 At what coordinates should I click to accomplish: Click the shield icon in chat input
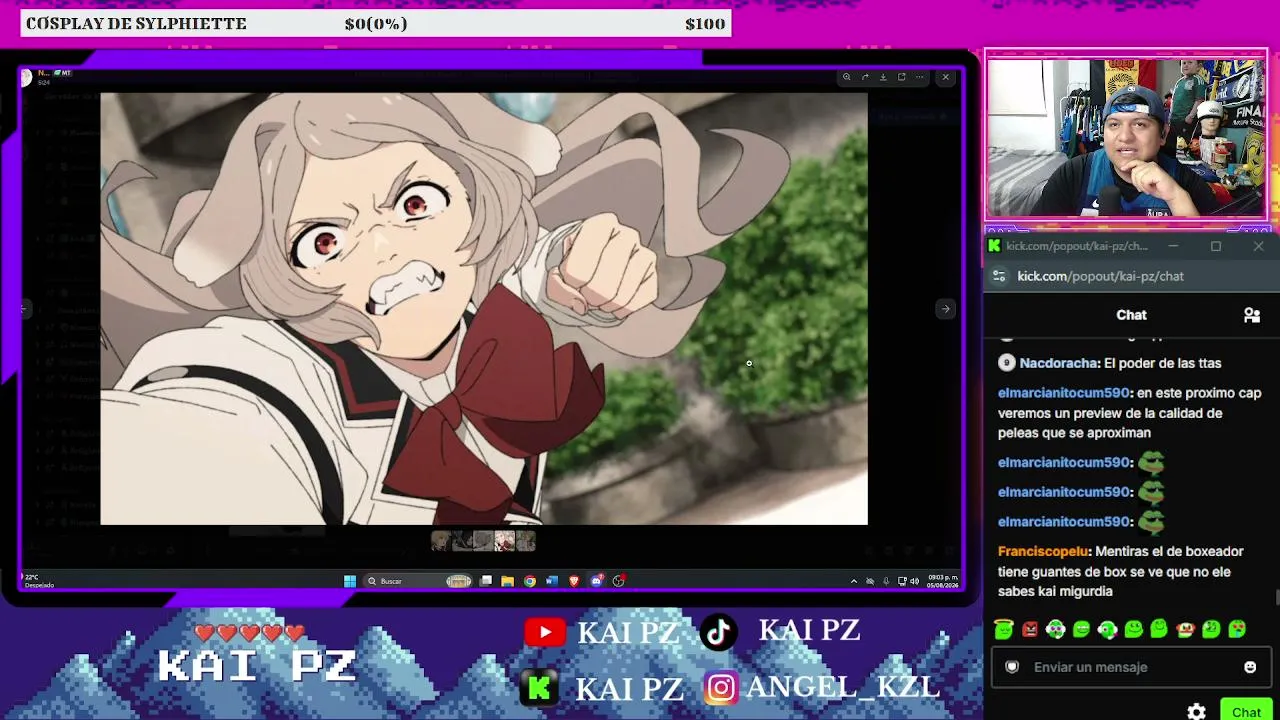1012,667
